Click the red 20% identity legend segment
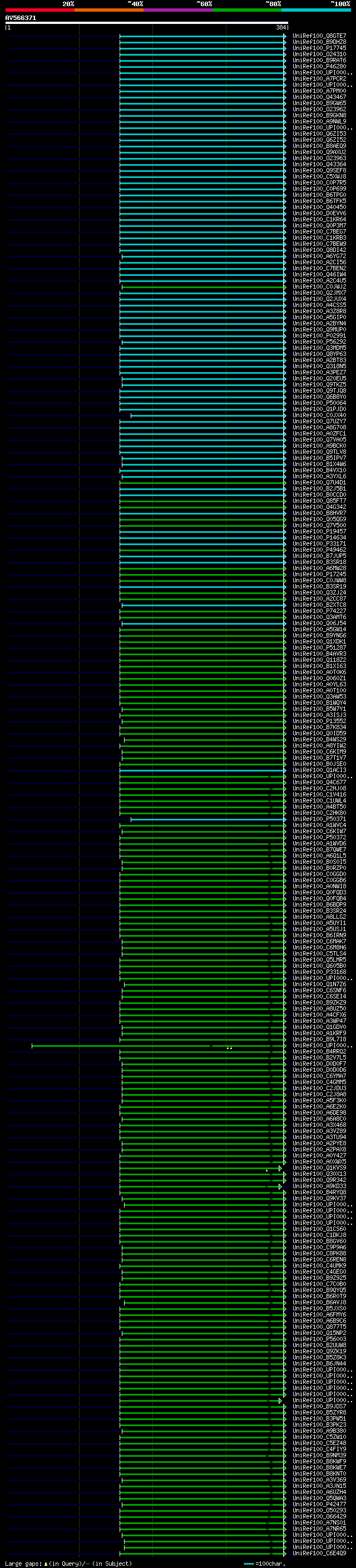The height and width of the screenshot is (1568, 356). point(39,11)
